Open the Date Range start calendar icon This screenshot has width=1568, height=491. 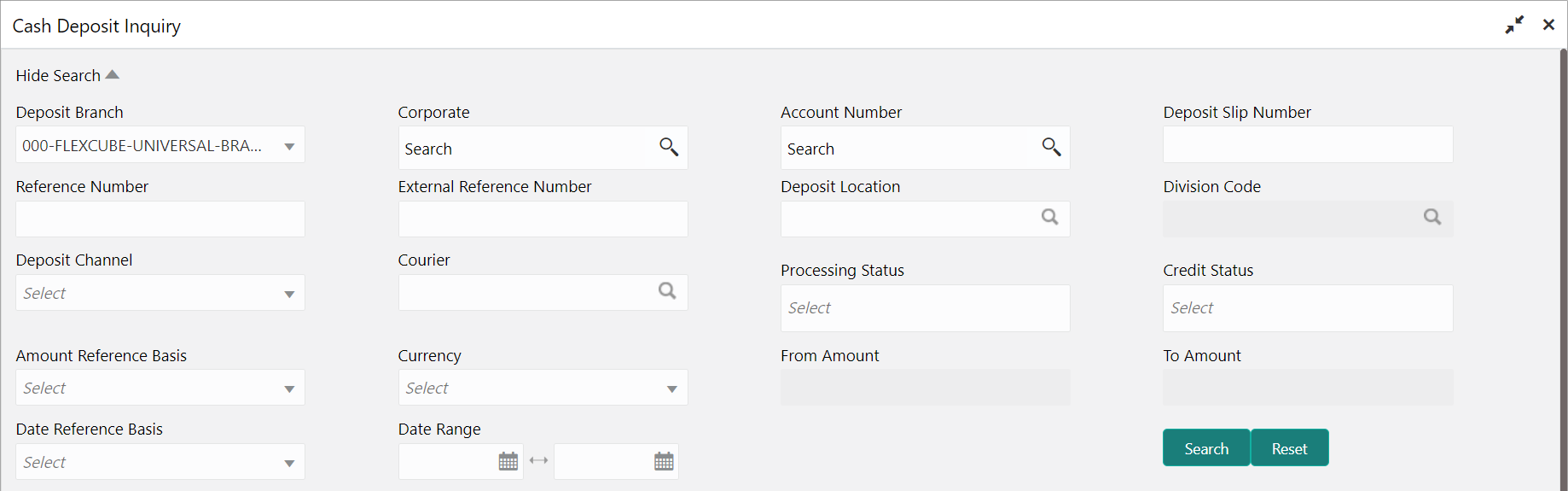point(508,461)
